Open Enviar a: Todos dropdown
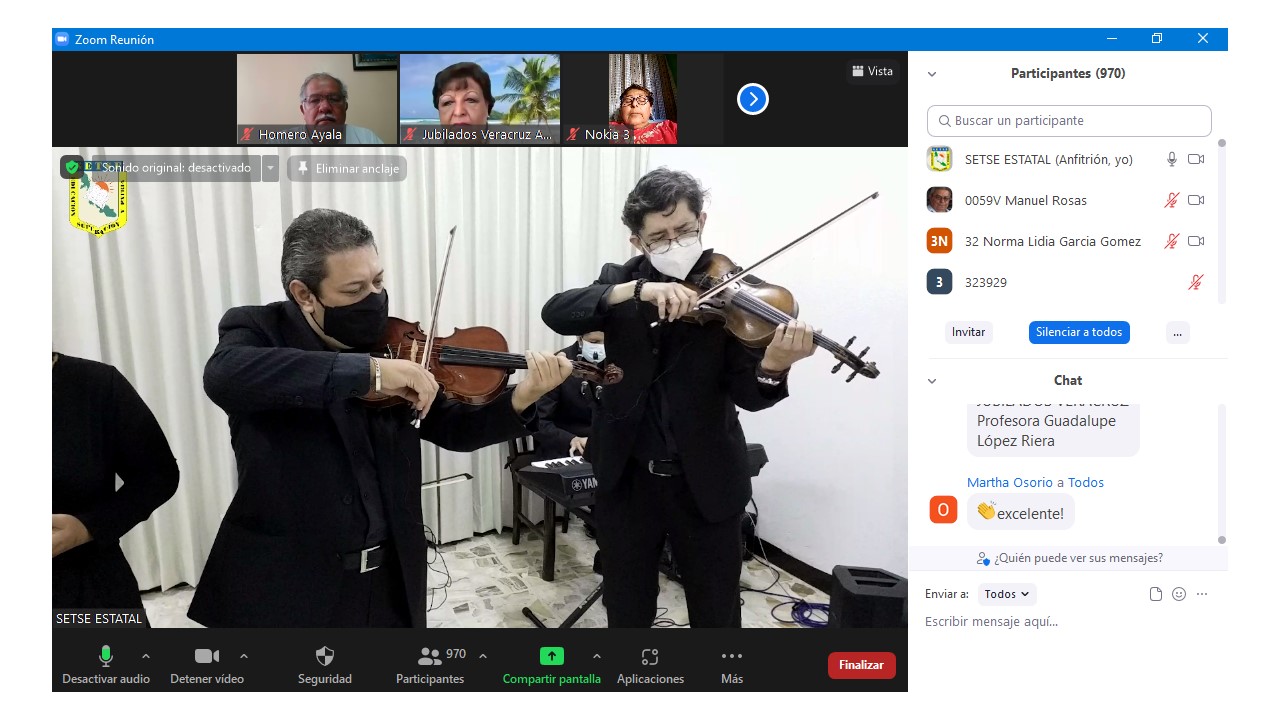 pyautogui.click(x=1007, y=594)
